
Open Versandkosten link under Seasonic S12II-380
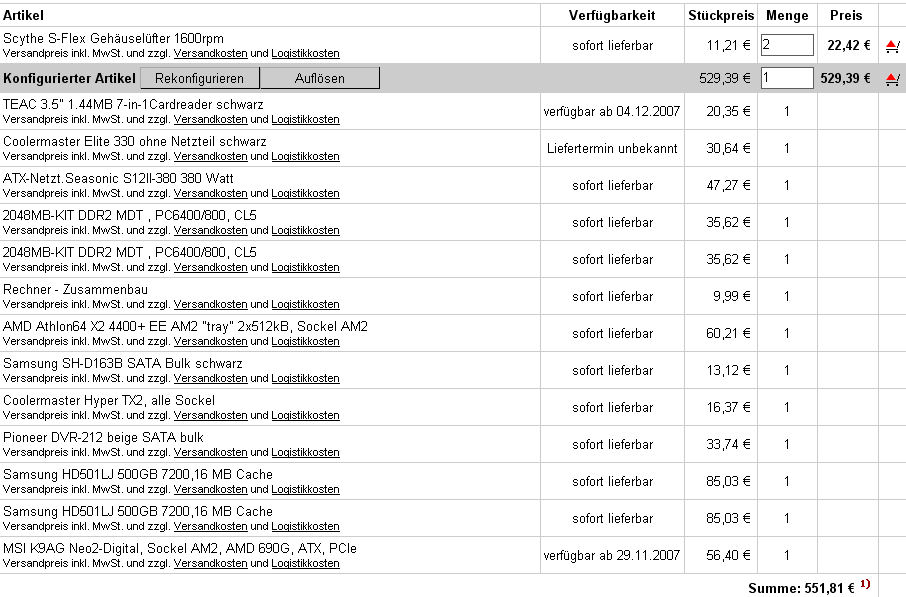tap(210, 193)
